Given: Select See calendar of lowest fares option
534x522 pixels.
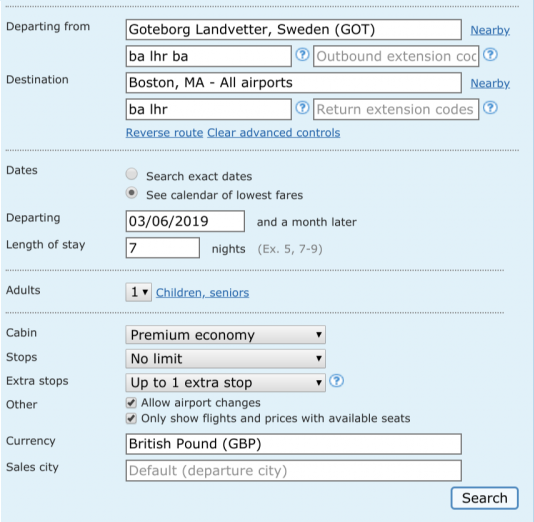Looking at the screenshot, I should click(131, 193).
